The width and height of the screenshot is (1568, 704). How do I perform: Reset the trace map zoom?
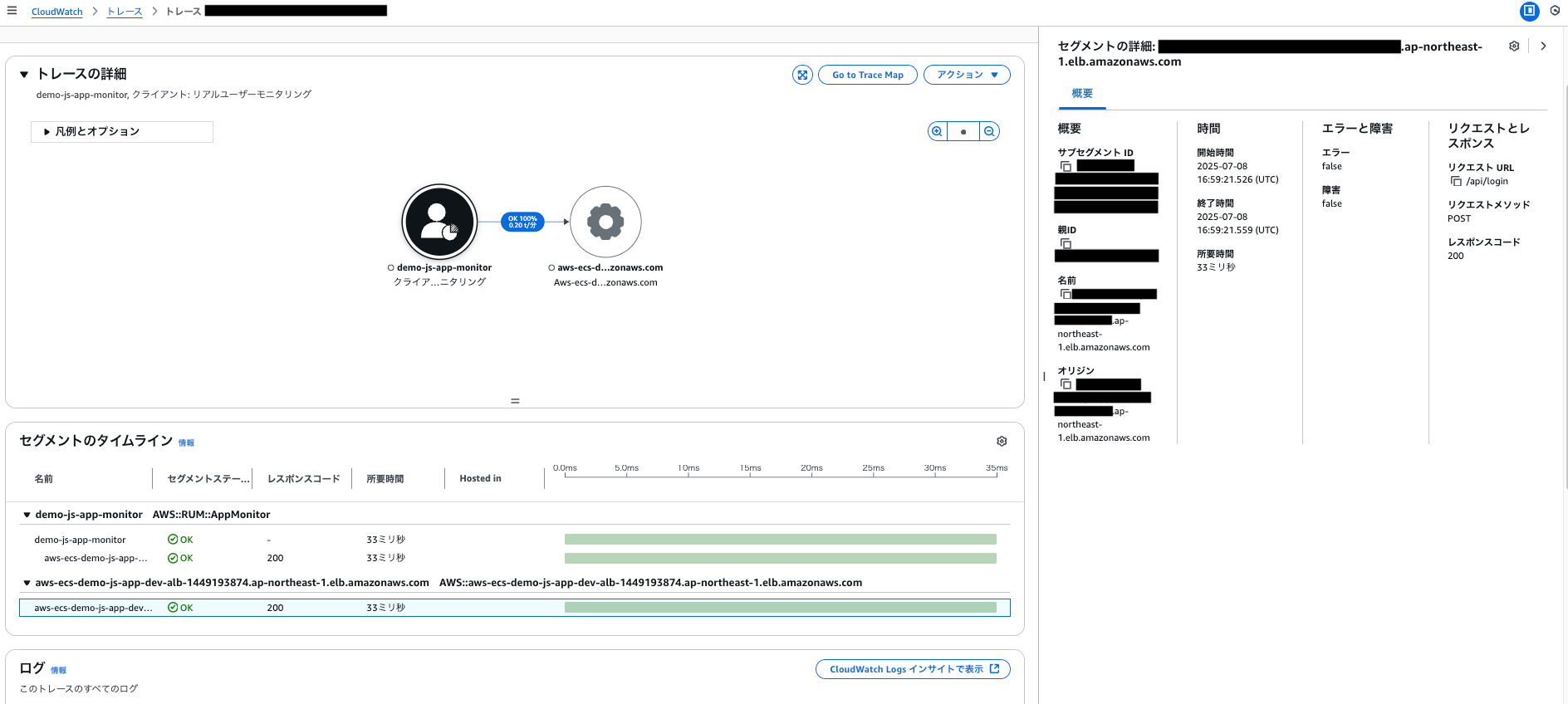click(x=963, y=131)
